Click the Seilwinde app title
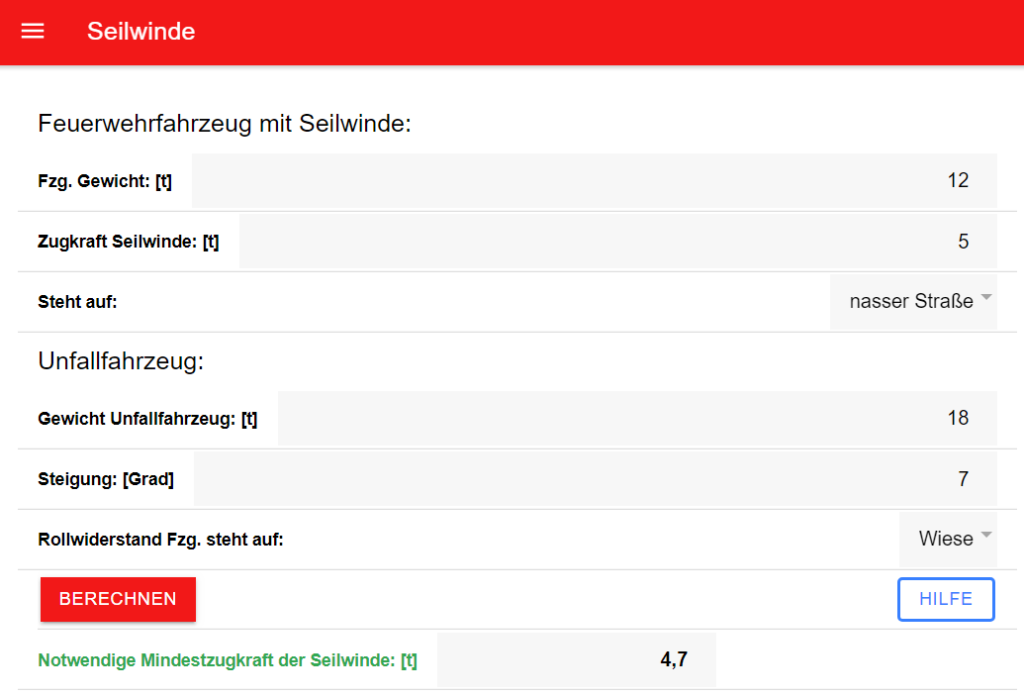 pyautogui.click(x=141, y=31)
